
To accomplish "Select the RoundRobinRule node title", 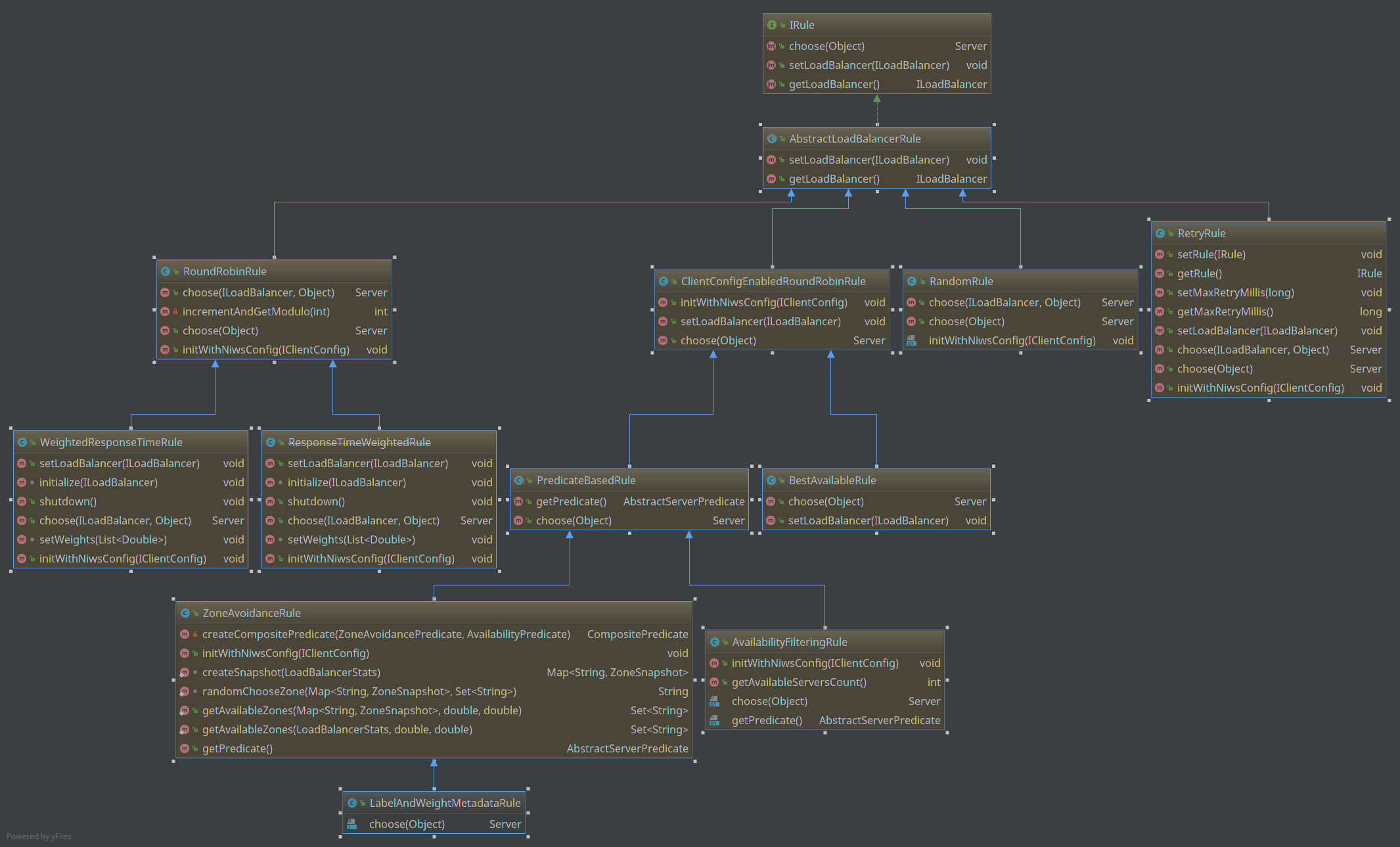I will (x=225, y=271).
